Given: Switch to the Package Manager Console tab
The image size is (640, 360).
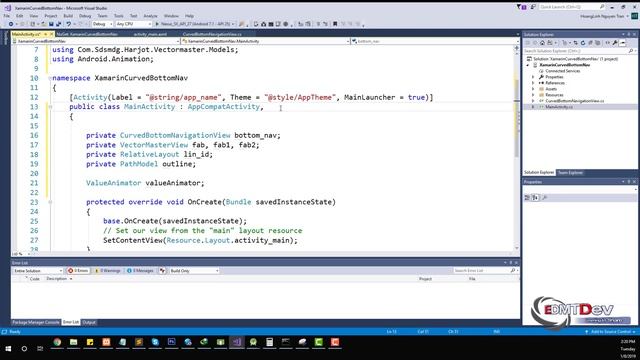Looking at the screenshot, I should coord(36,322).
